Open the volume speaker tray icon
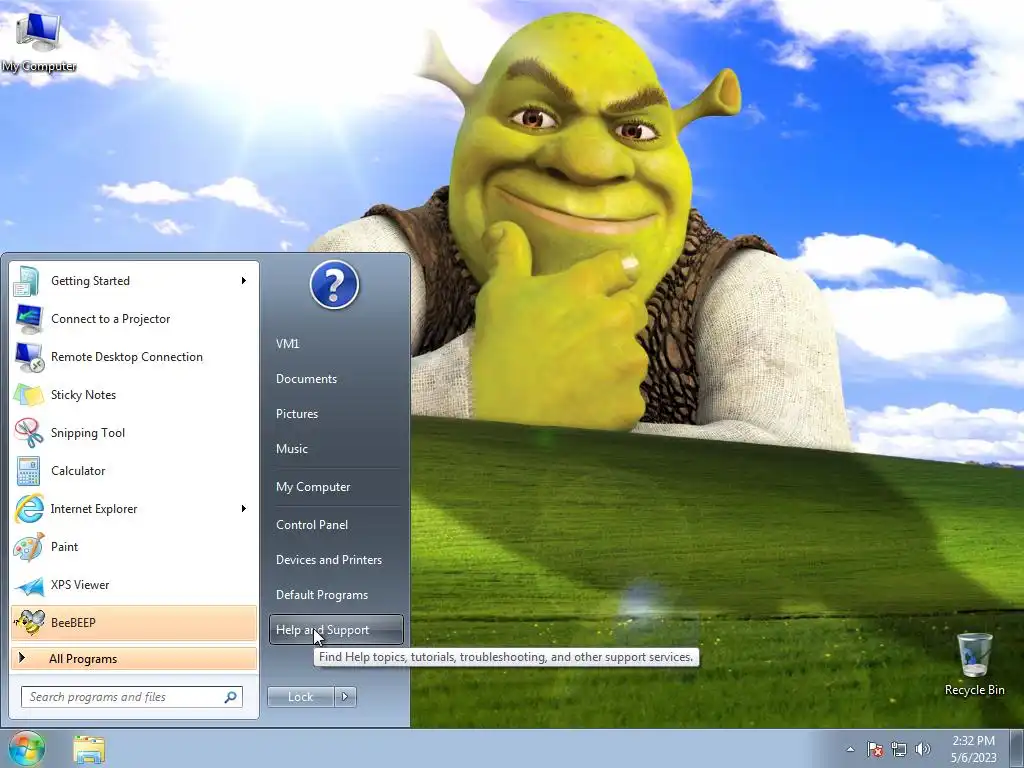This screenshot has height=768, width=1024. pos(922,749)
